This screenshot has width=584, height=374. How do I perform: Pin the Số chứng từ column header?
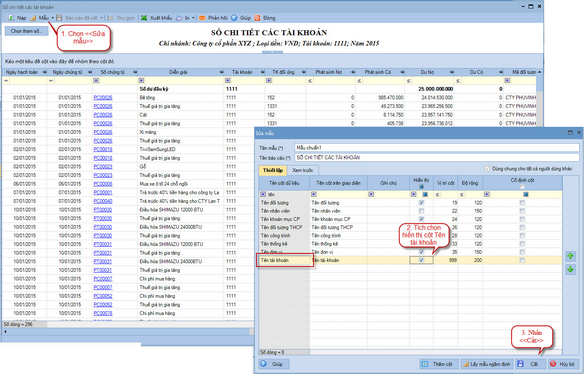click(x=135, y=72)
